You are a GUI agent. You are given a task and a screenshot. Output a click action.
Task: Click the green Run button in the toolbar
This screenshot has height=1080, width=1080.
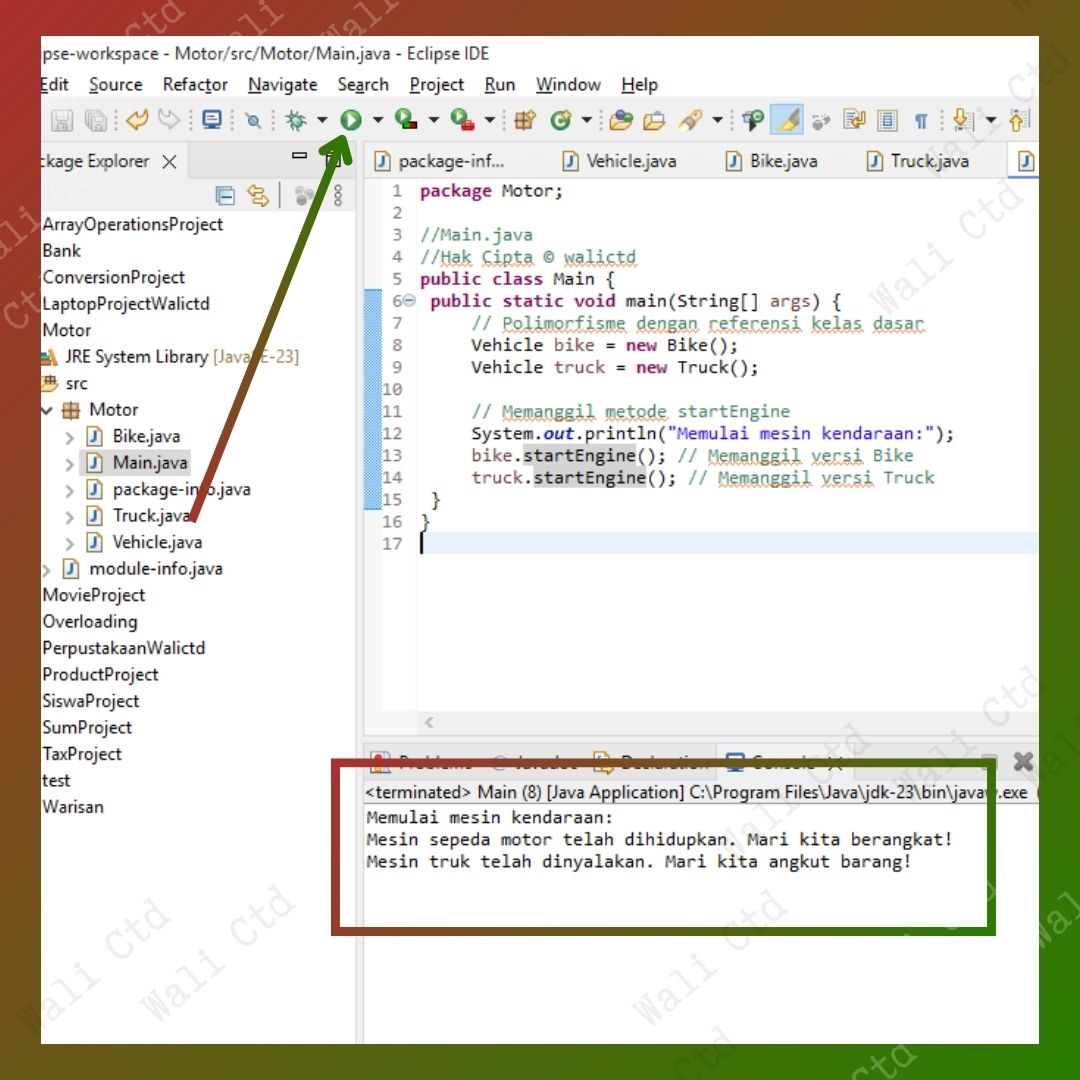click(x=351, y=120)
